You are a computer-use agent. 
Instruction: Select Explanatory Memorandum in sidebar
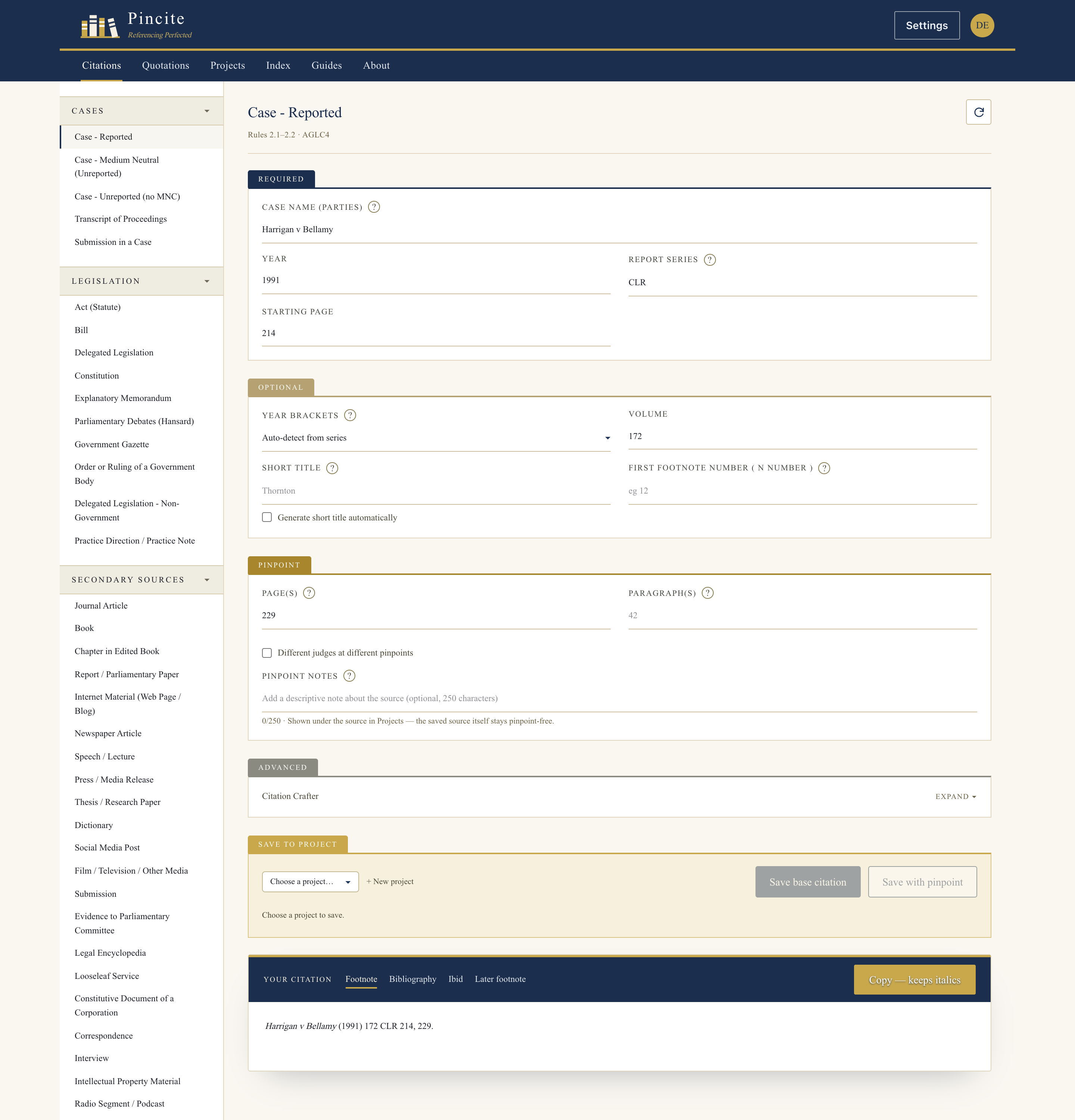(142, 398)
